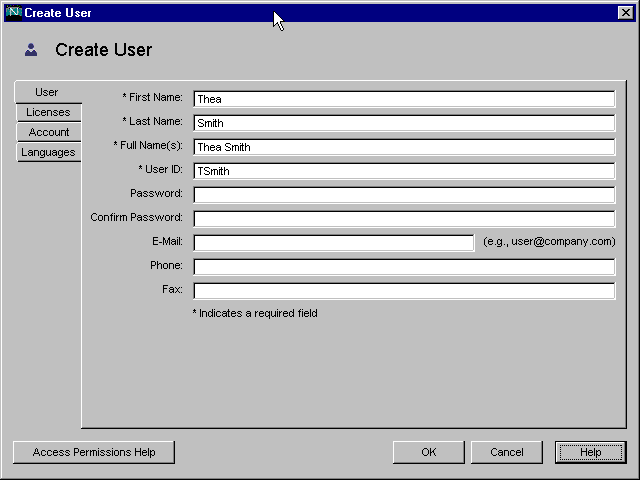Confirm with the OK button

click(x=429, y=452)
